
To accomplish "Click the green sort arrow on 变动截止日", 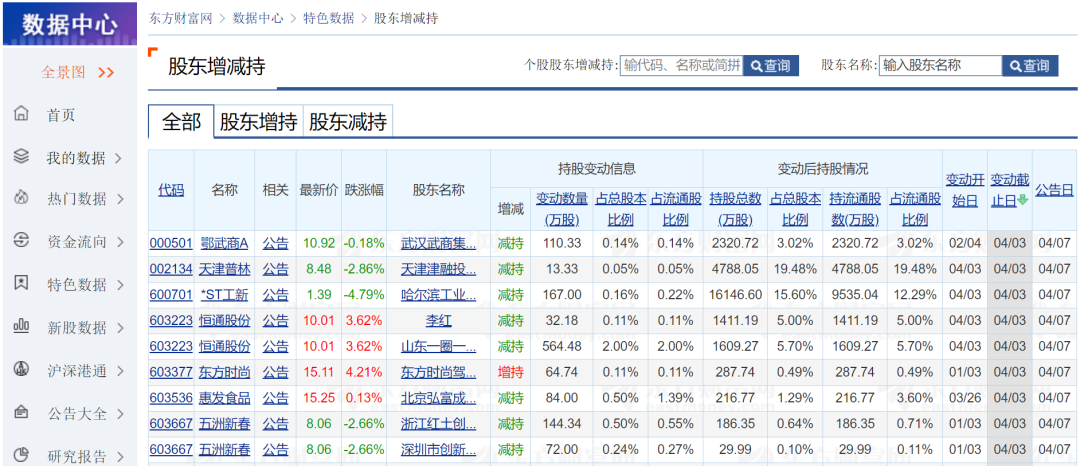I will click(1022, 201).
